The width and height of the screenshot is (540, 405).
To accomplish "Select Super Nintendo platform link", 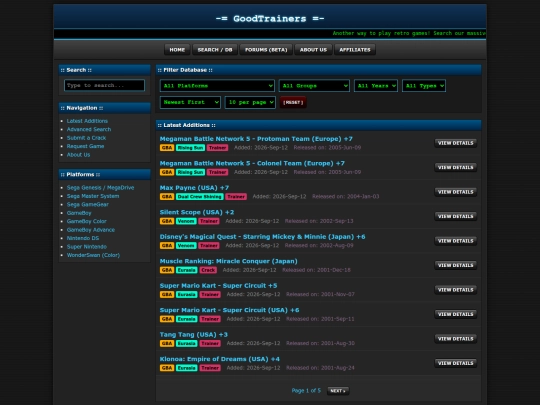I will 87,247.
